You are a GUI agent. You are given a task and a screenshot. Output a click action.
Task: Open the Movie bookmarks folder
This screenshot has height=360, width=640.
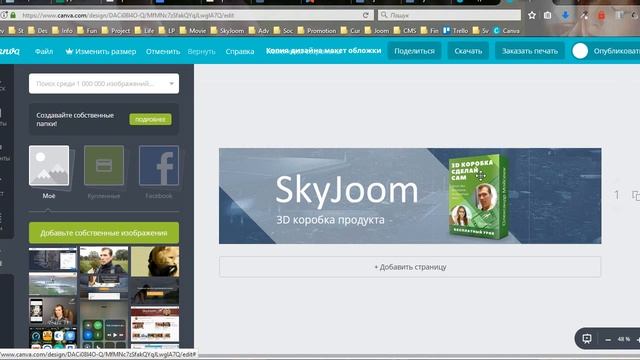193,31
